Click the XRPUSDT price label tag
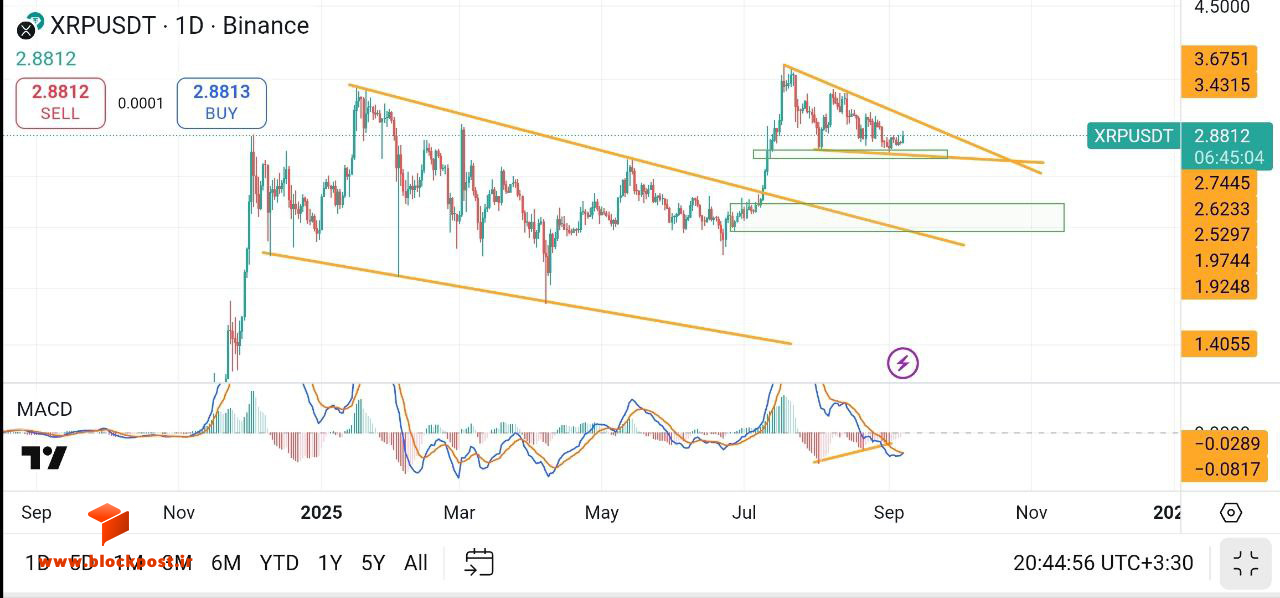 click(x=1133, y=136)
